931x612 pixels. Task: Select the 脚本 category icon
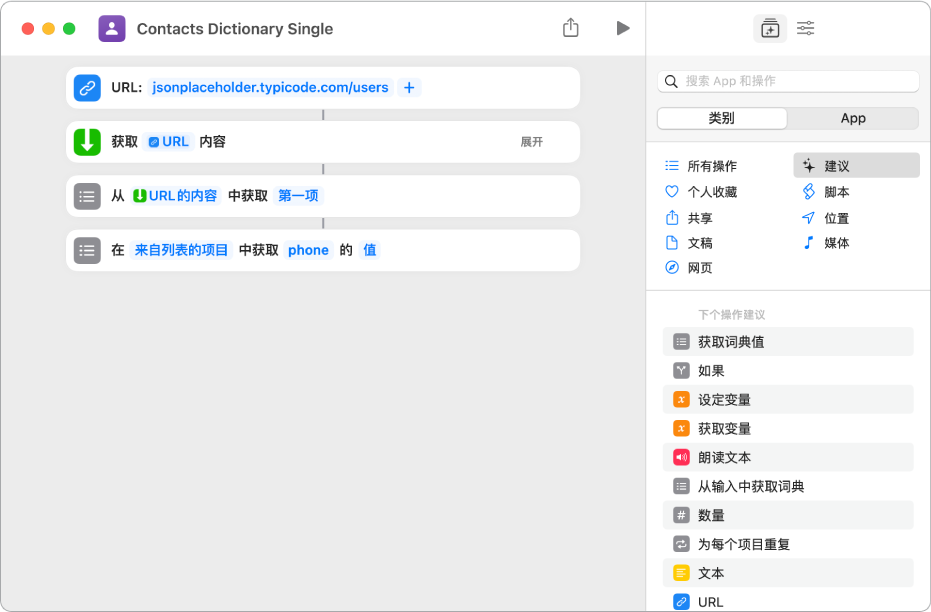point(808,192)
